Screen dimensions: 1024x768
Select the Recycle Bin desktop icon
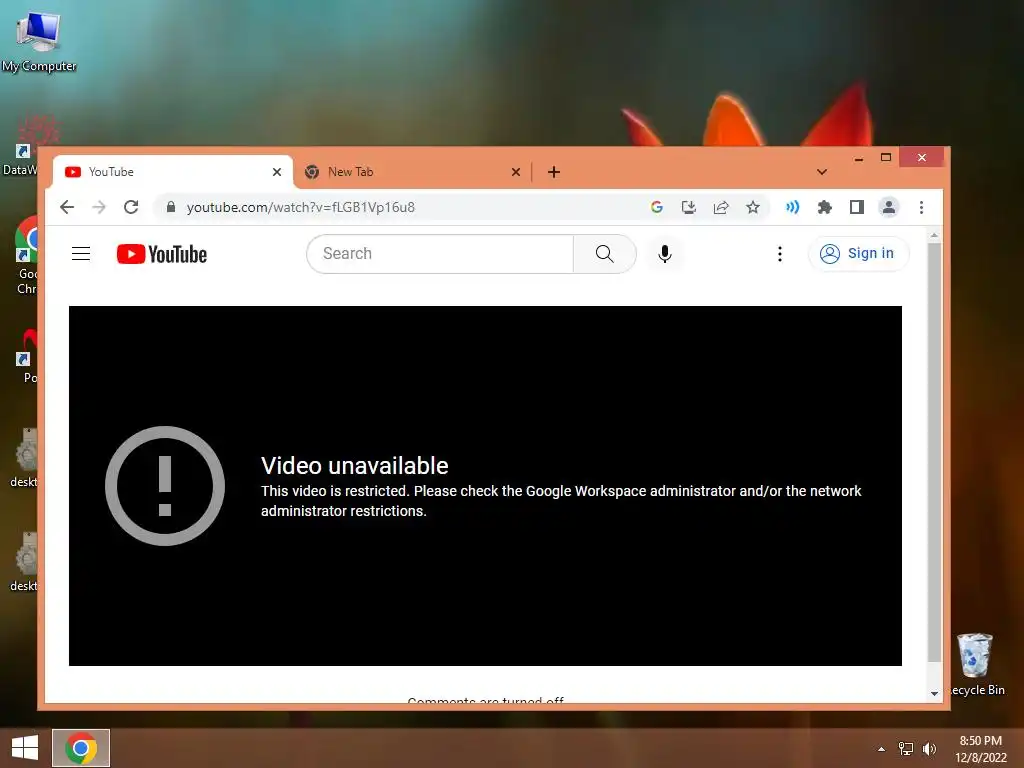pyautogui.click(x=976, y=664)
